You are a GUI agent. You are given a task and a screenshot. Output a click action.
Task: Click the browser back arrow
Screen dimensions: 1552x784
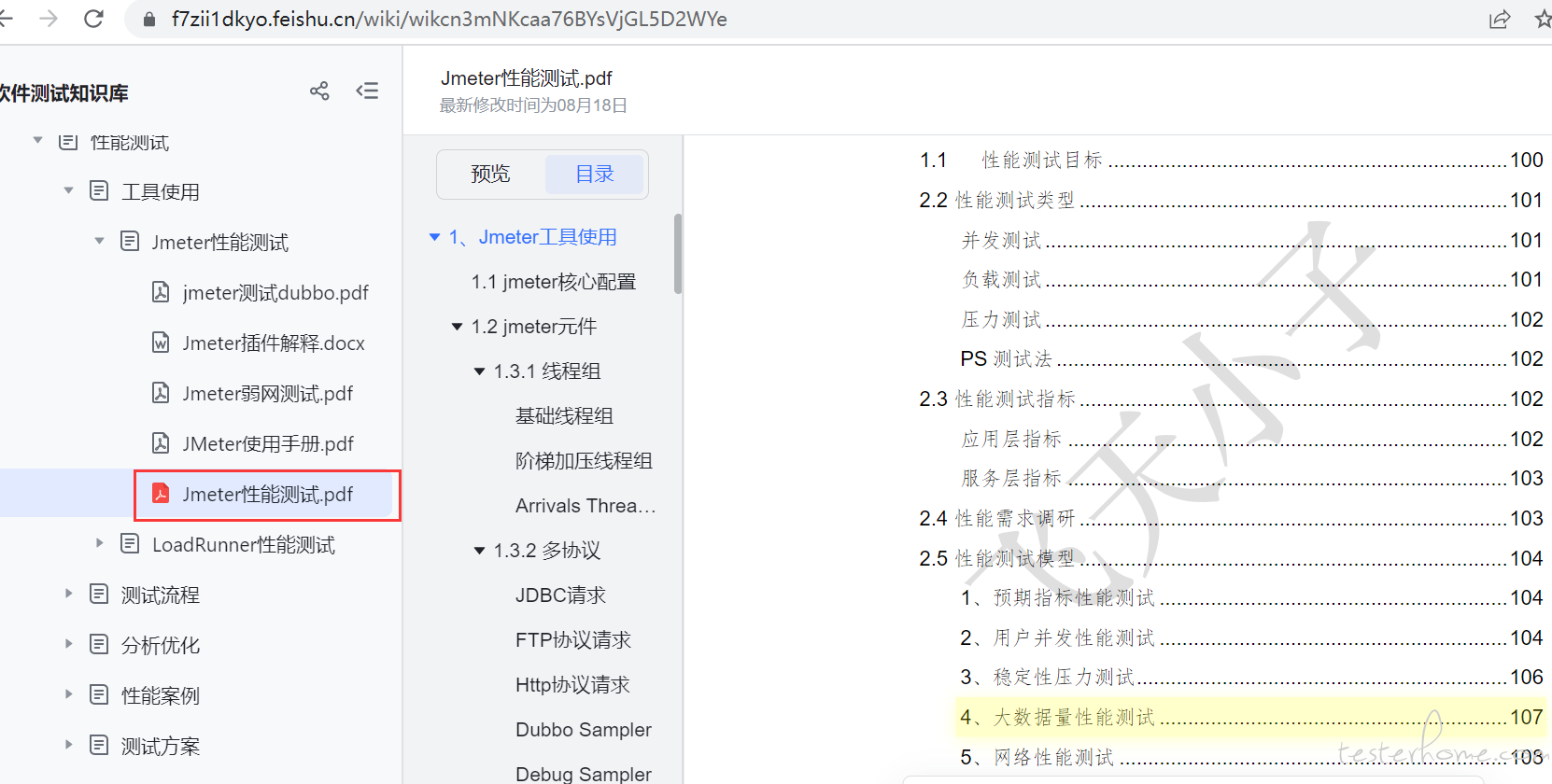coord(6,19)
